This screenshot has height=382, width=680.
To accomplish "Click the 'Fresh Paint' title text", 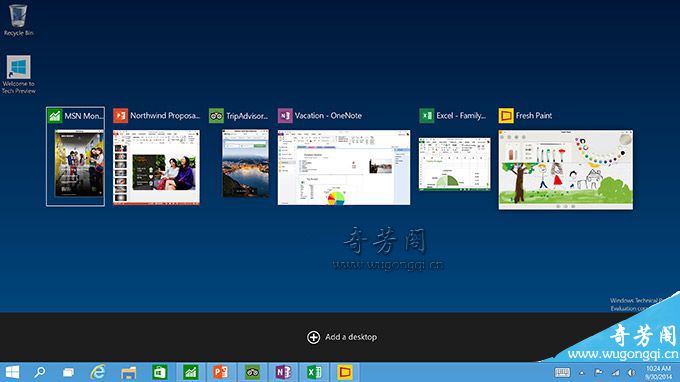I will (x=534, y=116).
